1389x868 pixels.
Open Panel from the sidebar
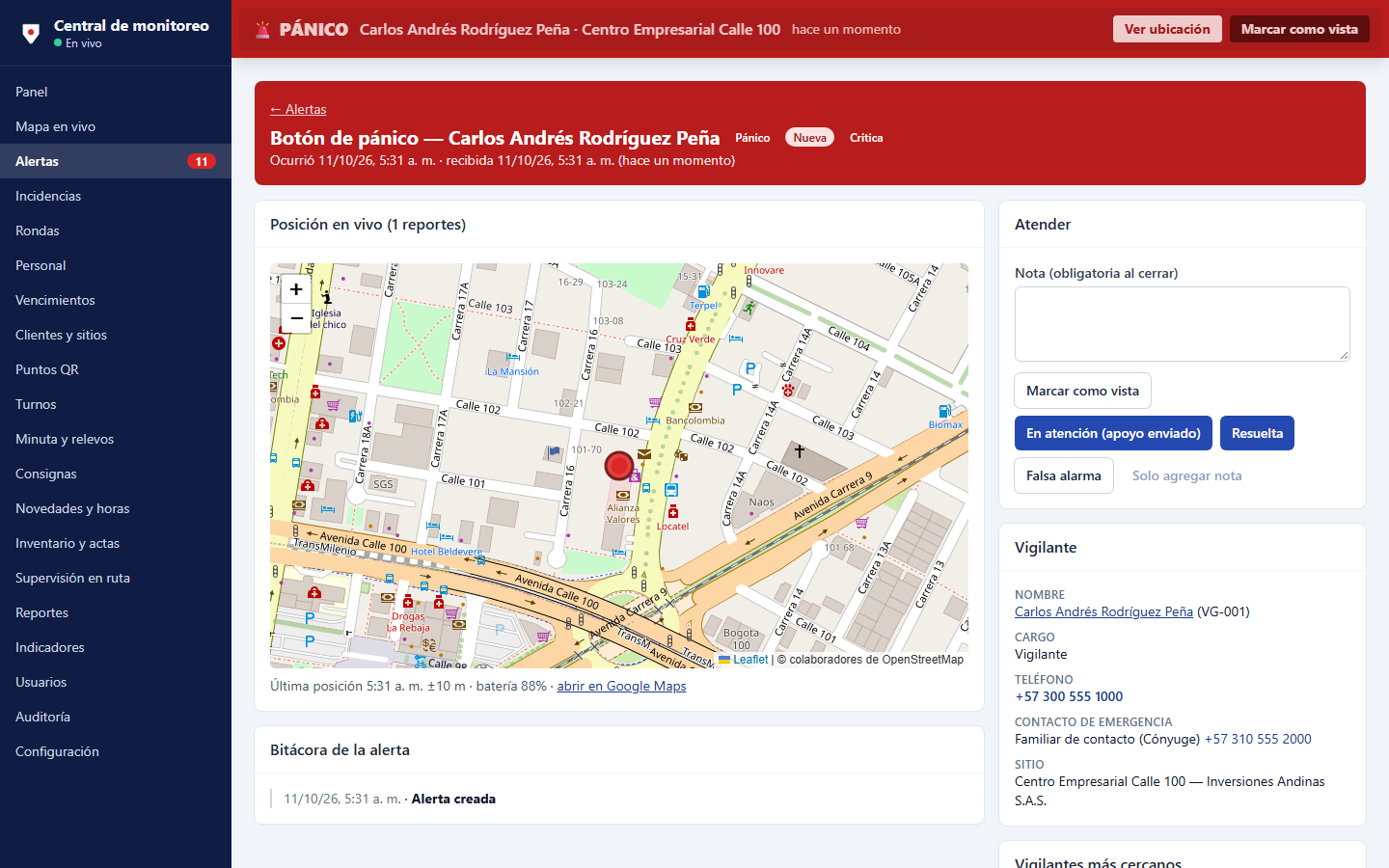point(116,92)
